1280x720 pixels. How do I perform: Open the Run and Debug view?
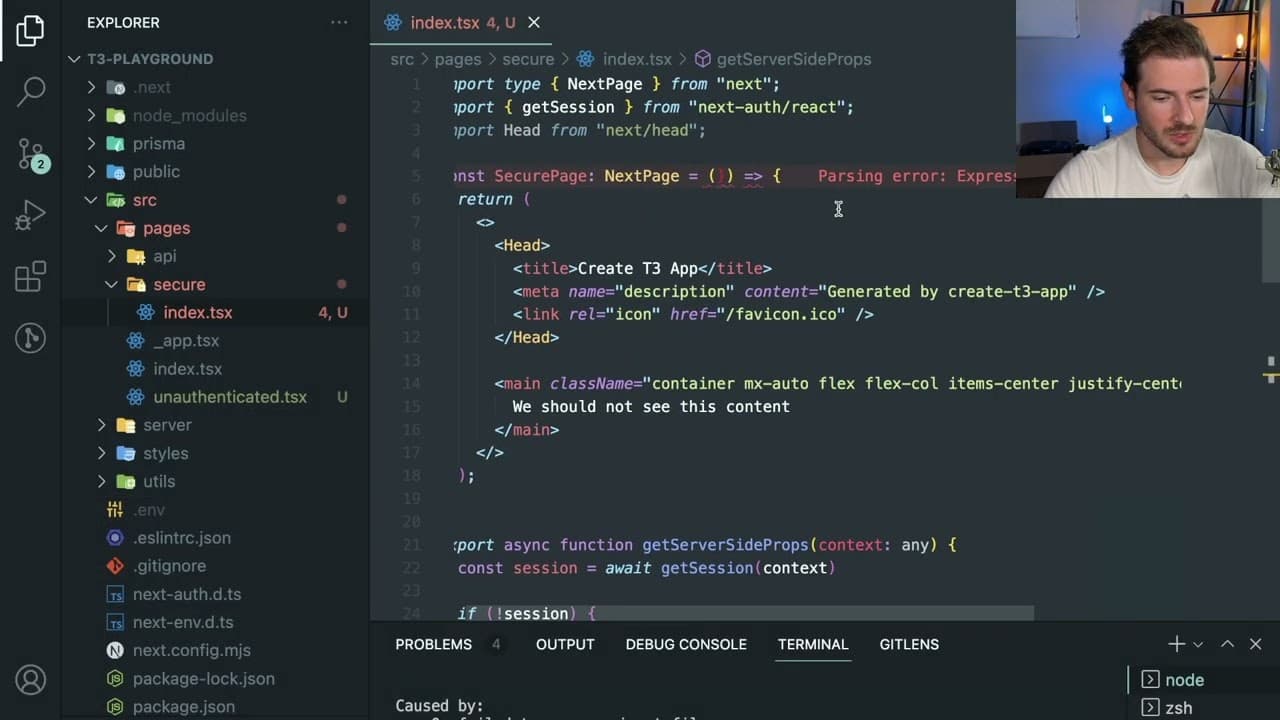tap(31, 214)
